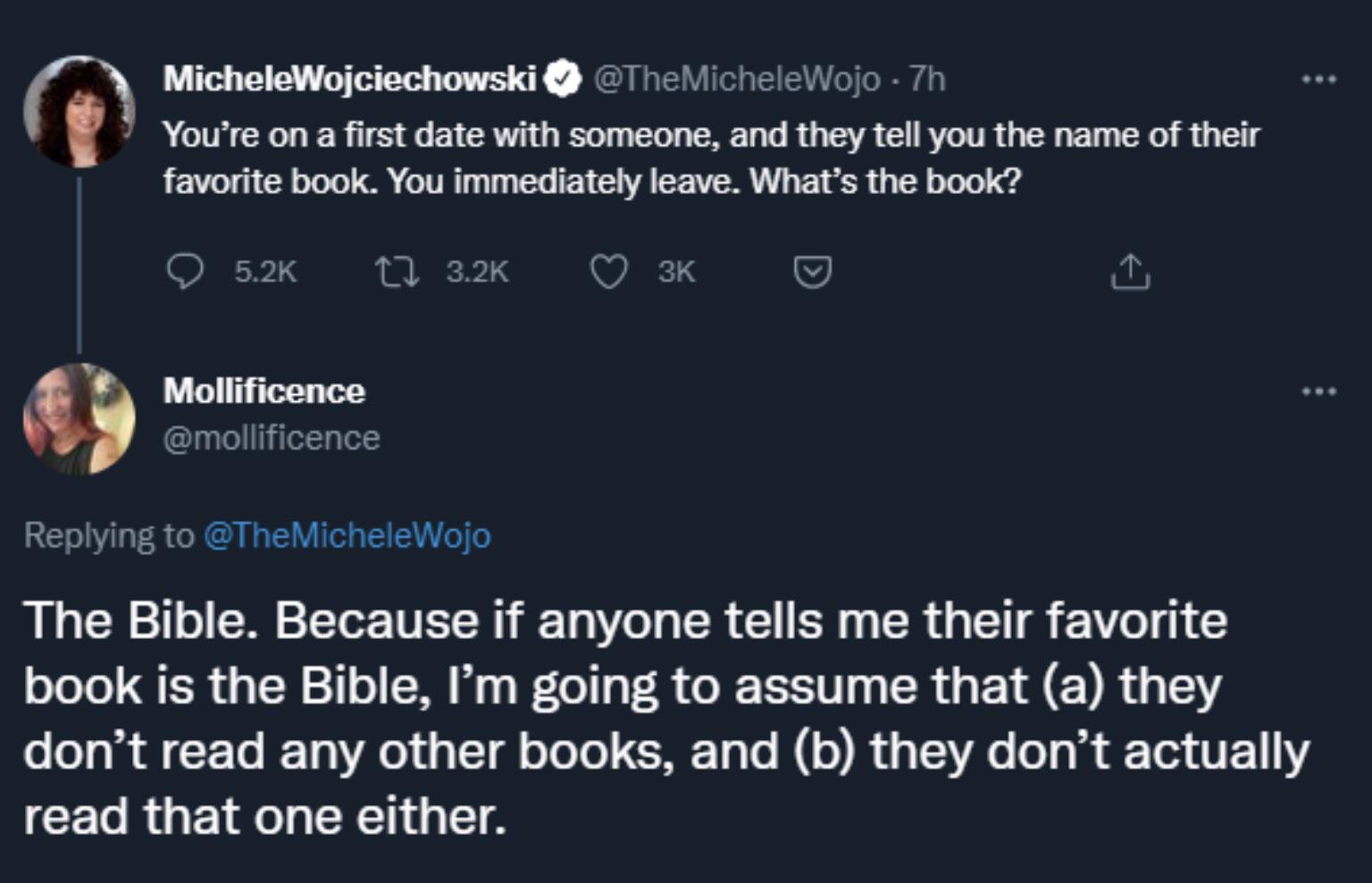Open more options on Michele's tweet

[x=1318, y=80]
